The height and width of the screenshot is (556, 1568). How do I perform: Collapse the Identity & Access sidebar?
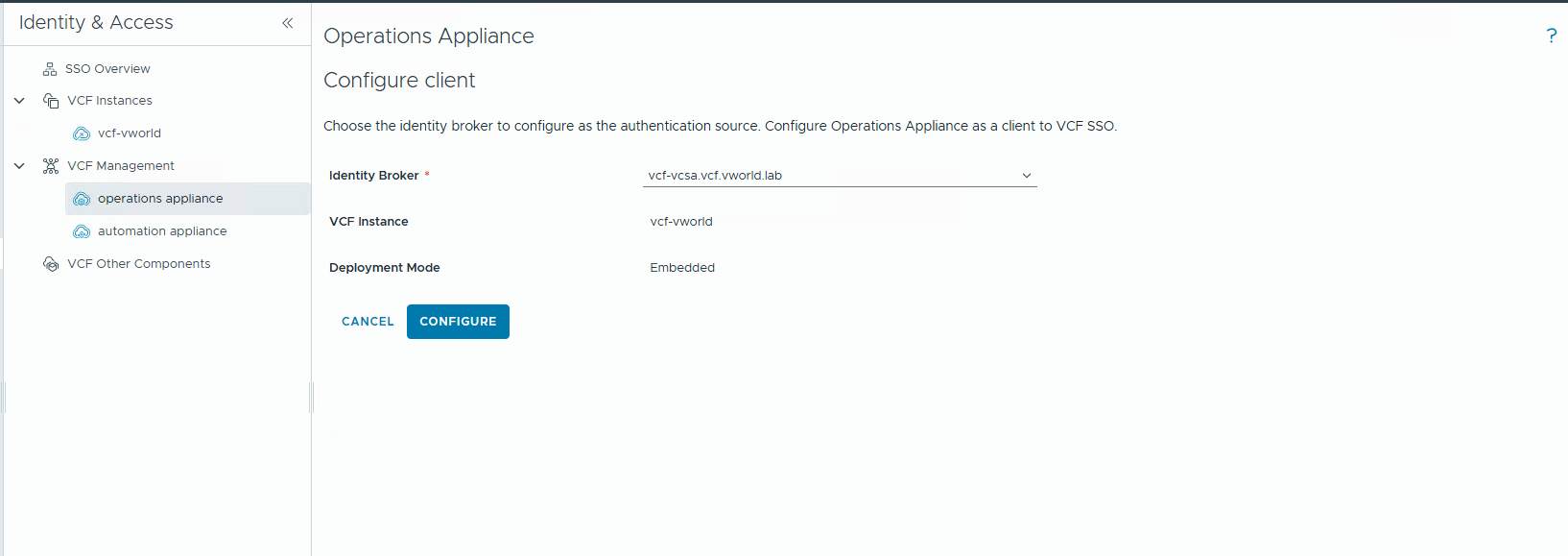point(287,23)
